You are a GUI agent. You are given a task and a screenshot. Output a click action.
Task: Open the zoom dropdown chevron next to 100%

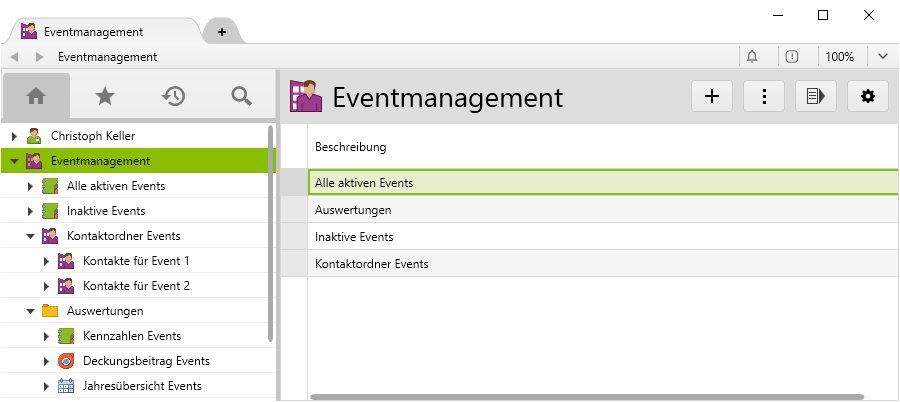coord(883,57)
